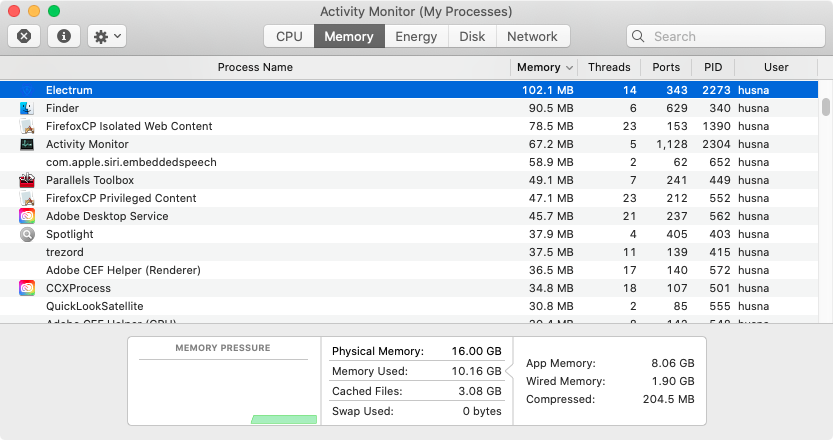
Task: Click the Adobe Desktop Service icon
Action: tap(27, 216)
